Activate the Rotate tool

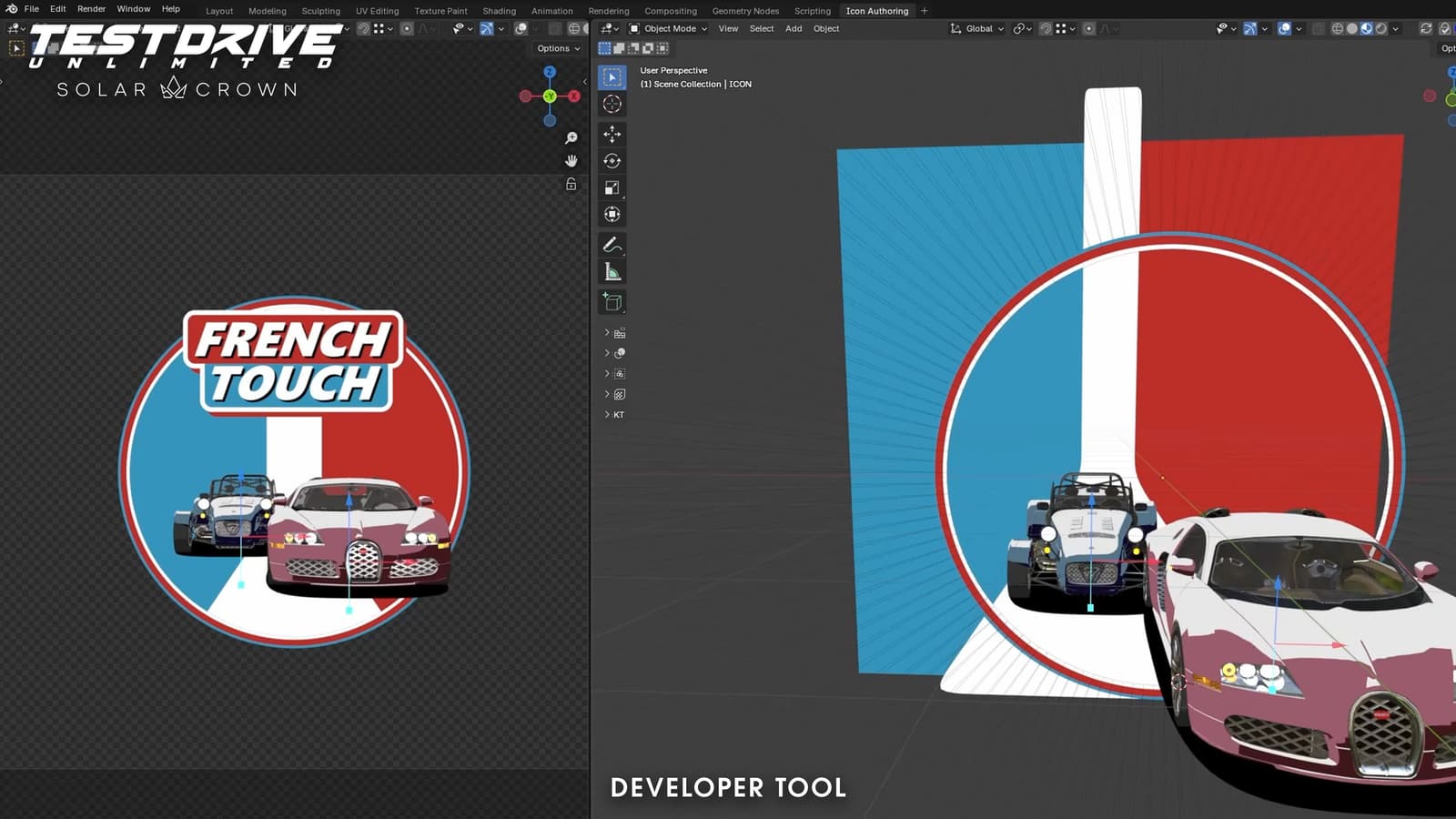612,161
